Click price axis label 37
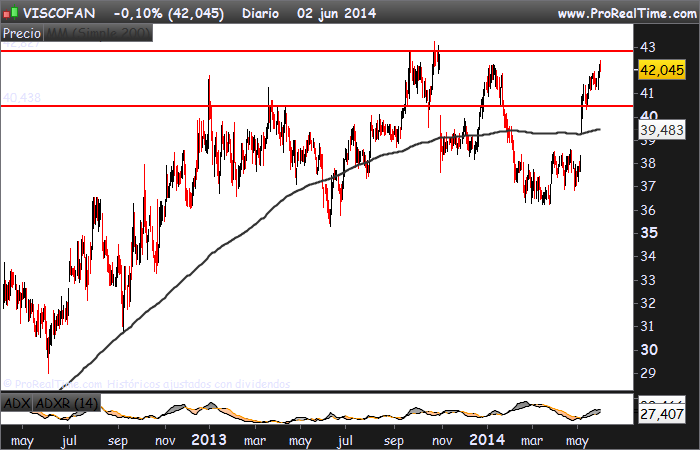This screenshot has width=700, height=450. click(648, 186)
